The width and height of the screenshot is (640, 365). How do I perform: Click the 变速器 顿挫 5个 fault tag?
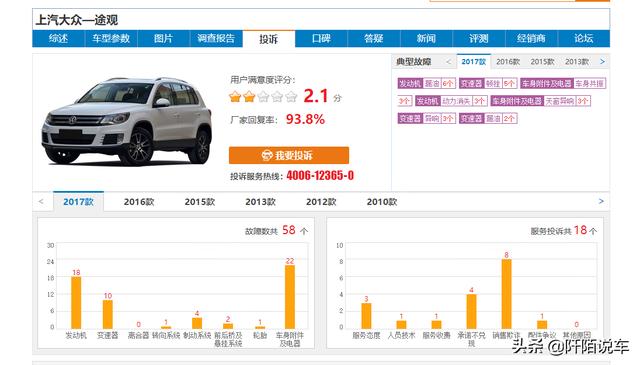(488, 84)
